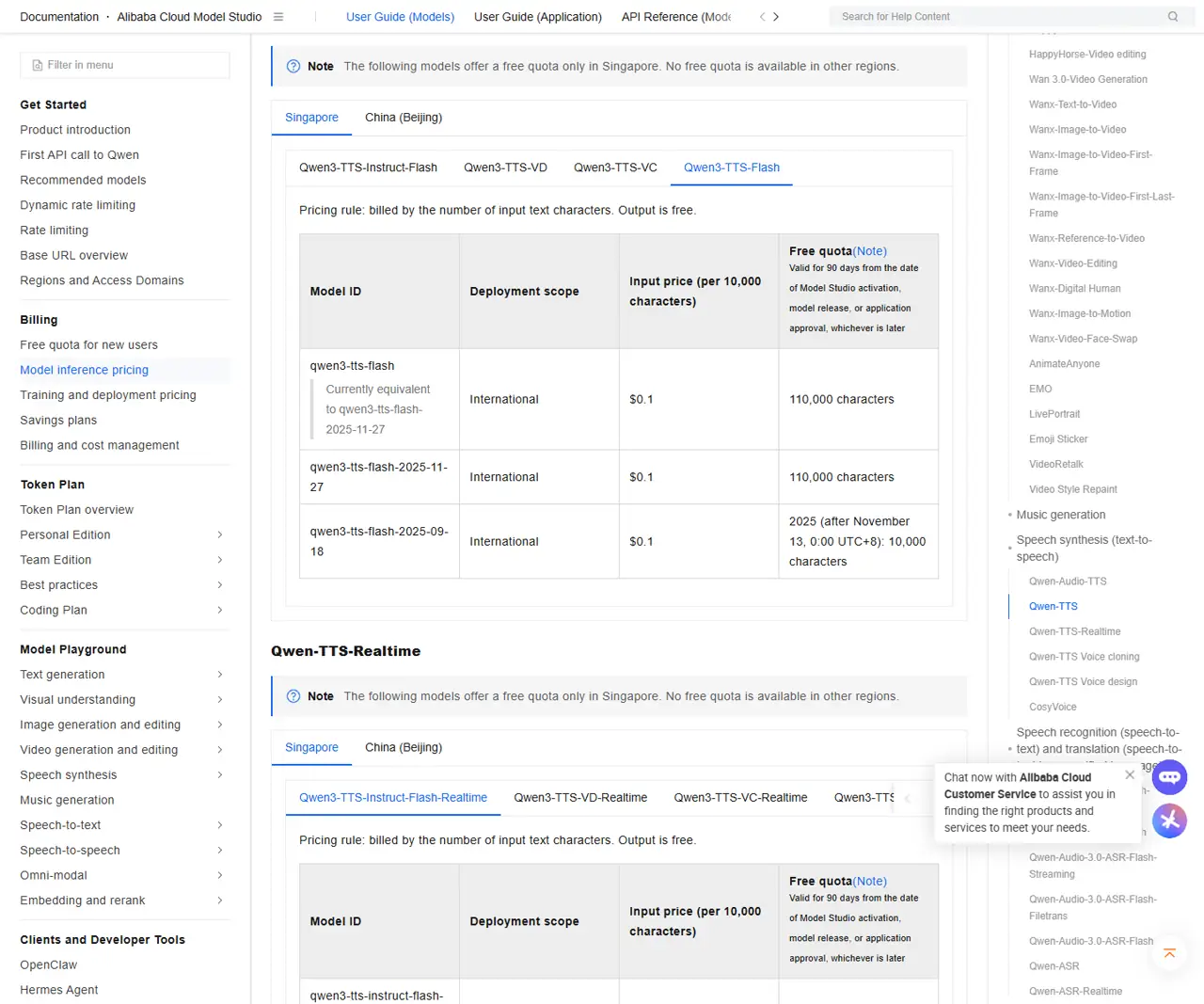Open Dynamic rate limiting page
The height and width of the screenshot is (1004, 1204).
tap(77, 205)
